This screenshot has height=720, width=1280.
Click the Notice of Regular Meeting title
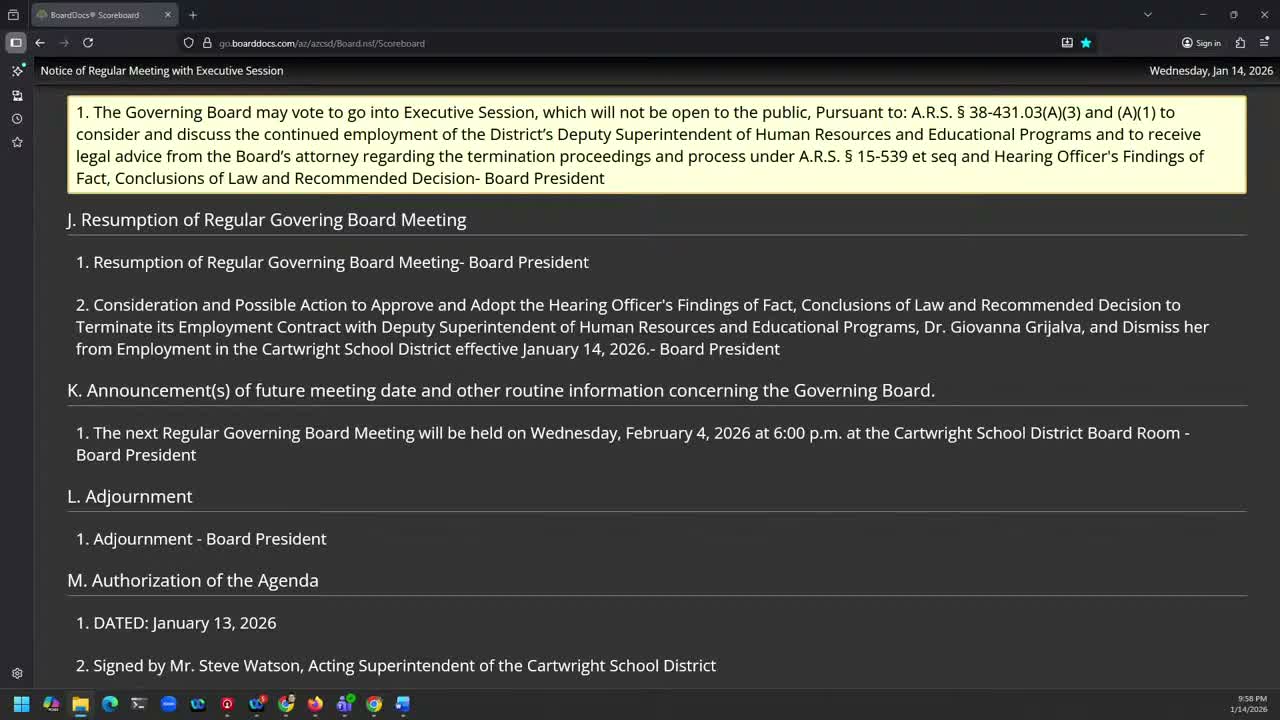point(162,71)
